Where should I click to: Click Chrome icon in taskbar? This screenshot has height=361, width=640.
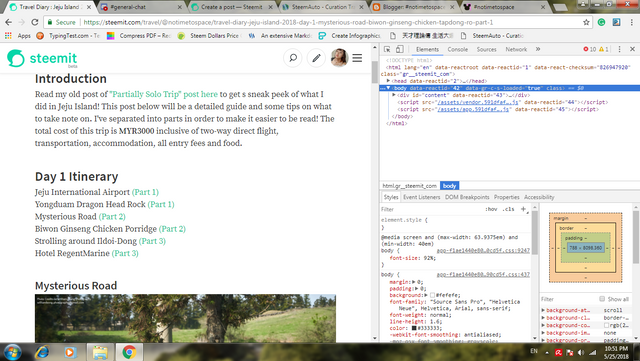click(x=129, y=352)
